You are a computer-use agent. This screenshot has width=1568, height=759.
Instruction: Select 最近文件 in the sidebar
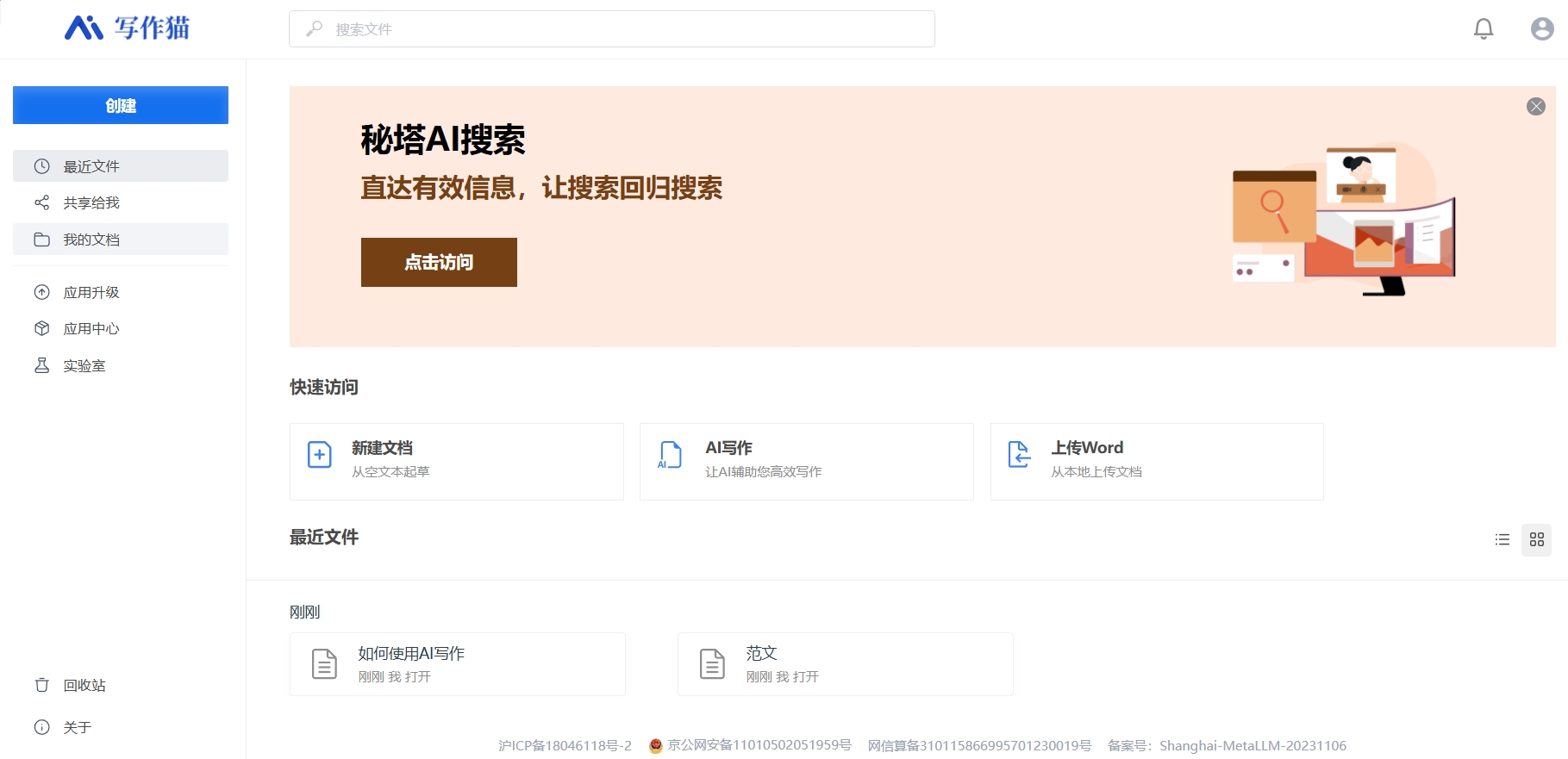(x=121, y=166)
